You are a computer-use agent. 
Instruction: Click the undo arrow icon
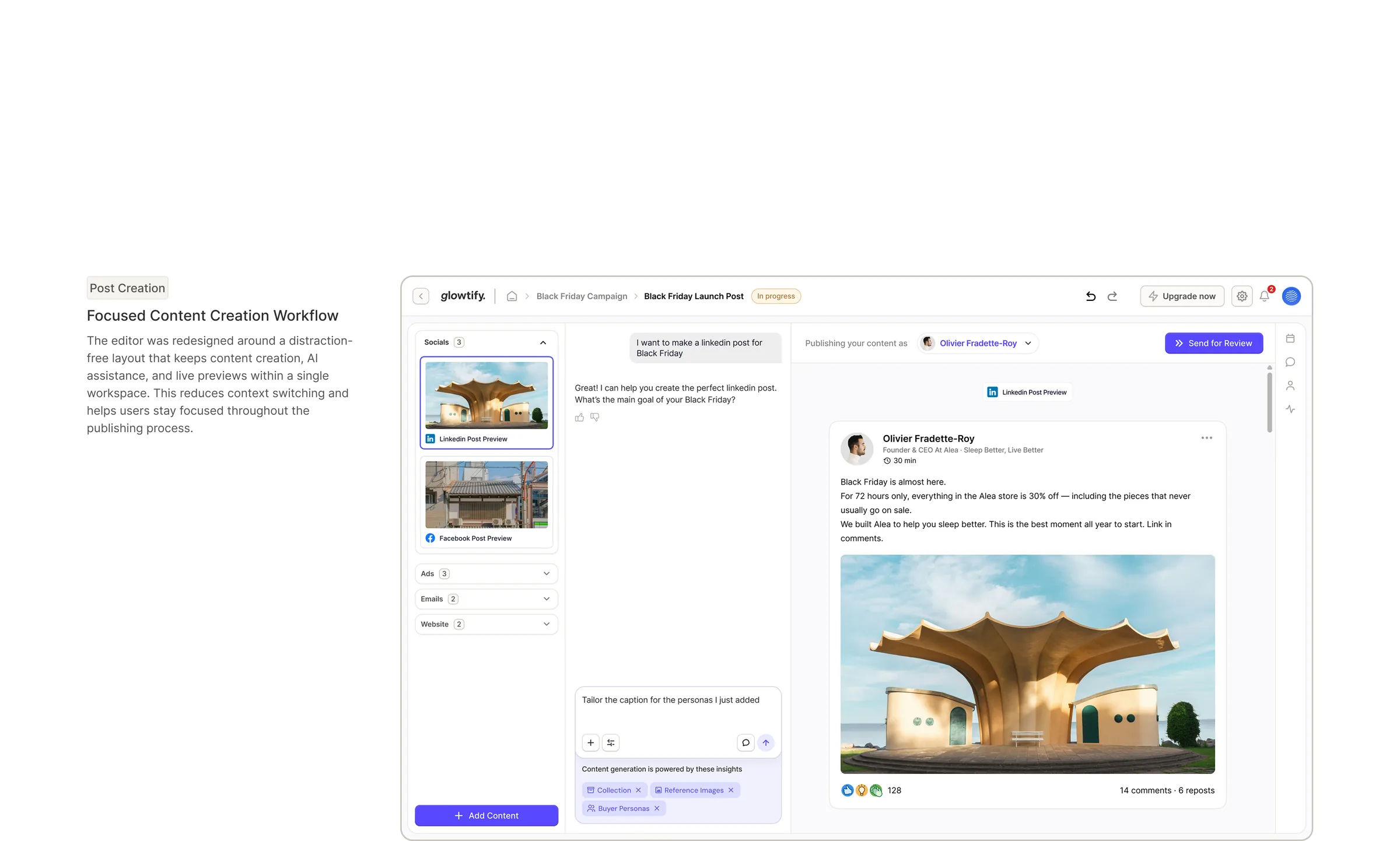1090,296
